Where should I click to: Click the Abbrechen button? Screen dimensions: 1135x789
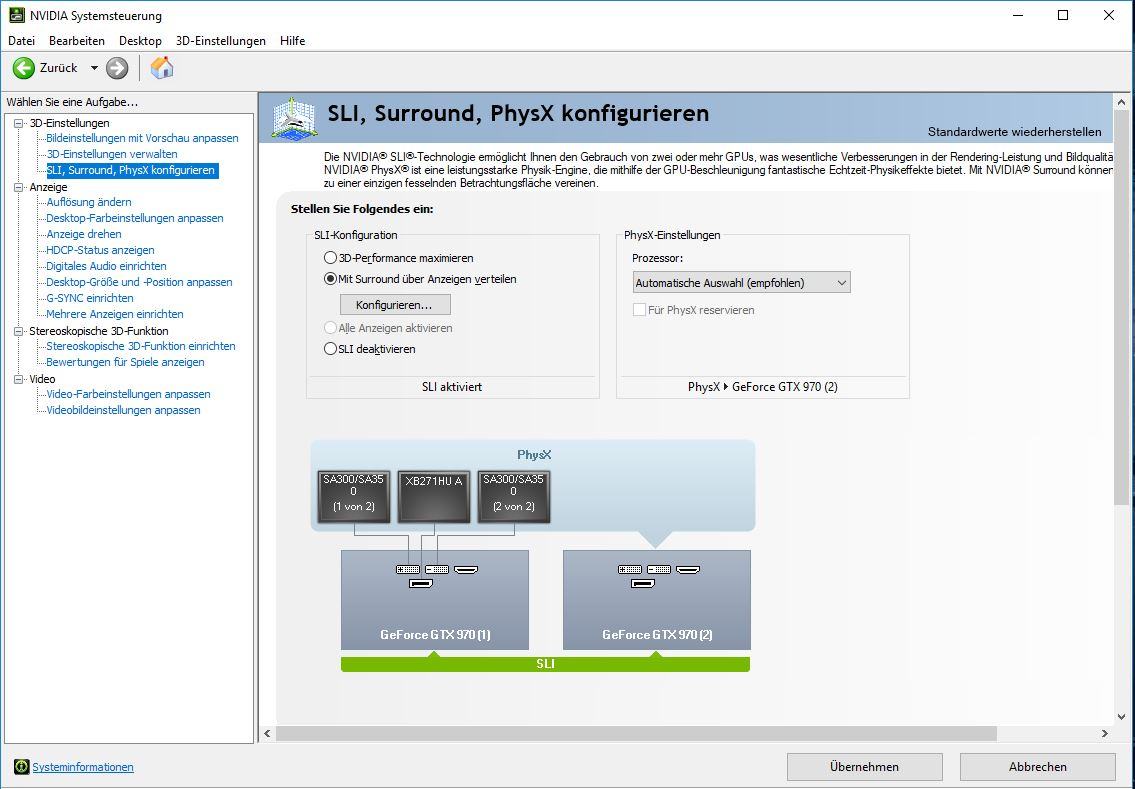pos(1037,767)
